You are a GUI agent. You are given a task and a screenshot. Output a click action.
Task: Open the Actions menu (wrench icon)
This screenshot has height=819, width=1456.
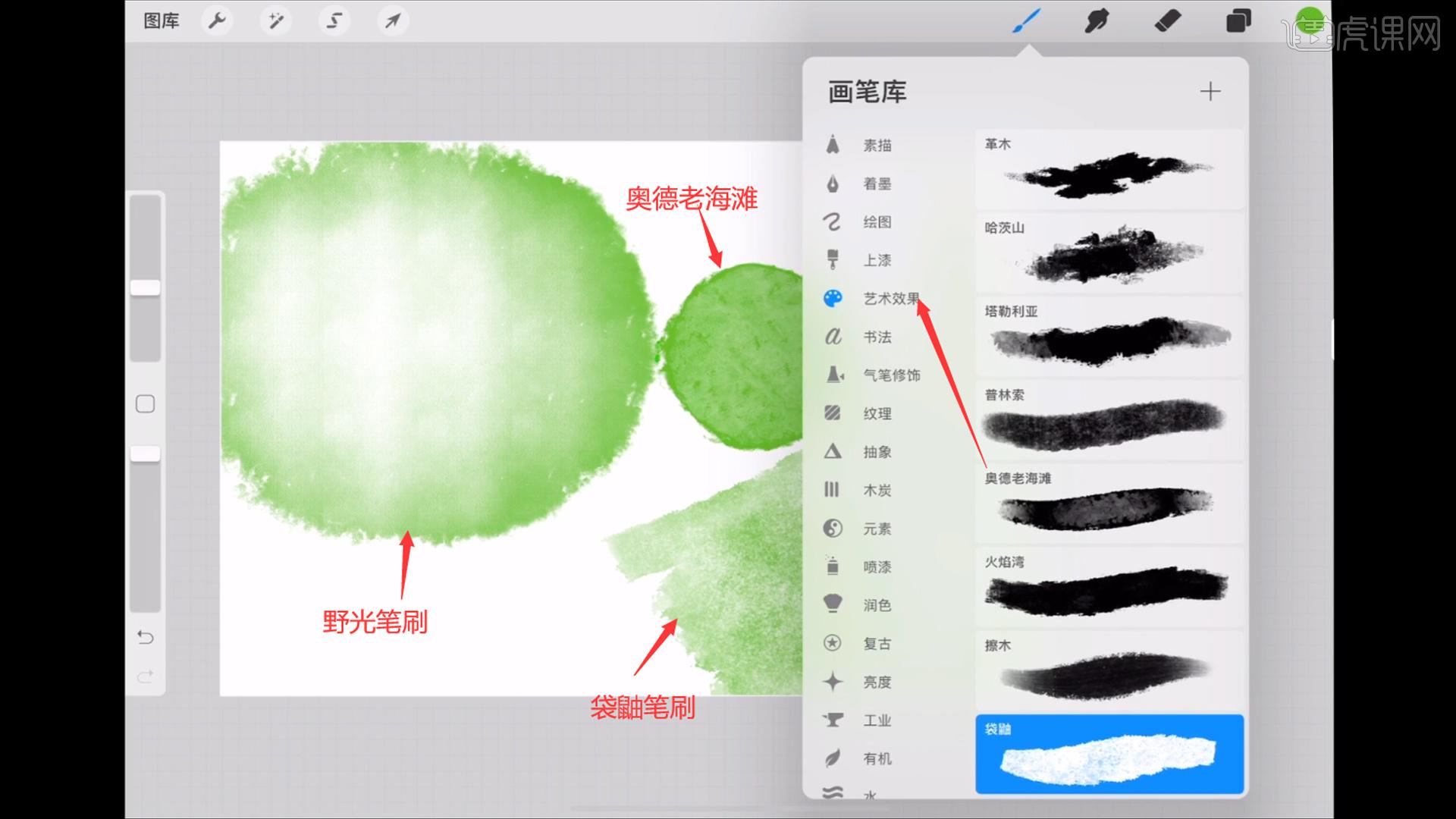click(x=218, y=21)
